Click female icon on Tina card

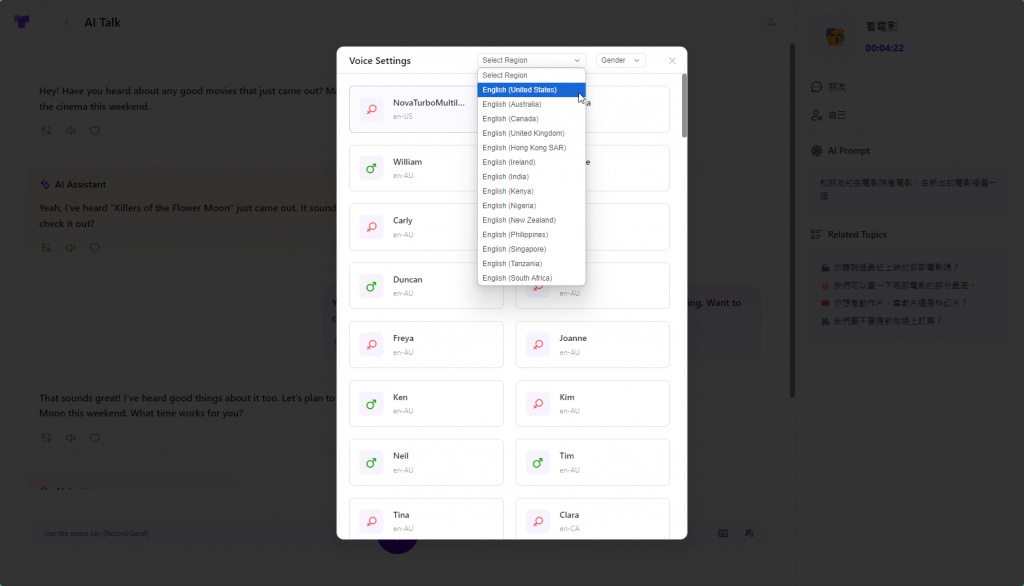point(372,521)
